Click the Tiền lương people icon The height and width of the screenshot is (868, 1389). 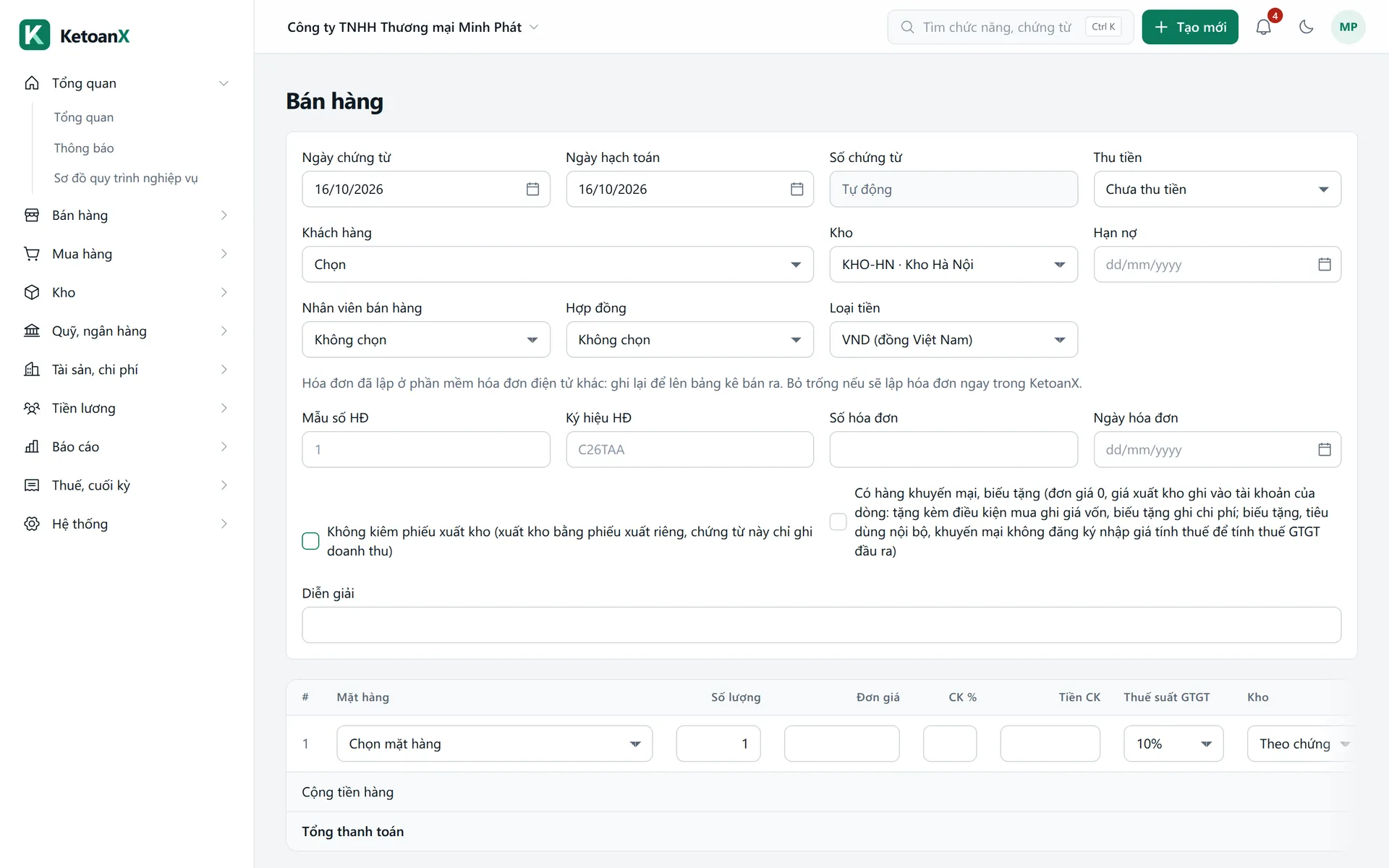coord(32,408)
